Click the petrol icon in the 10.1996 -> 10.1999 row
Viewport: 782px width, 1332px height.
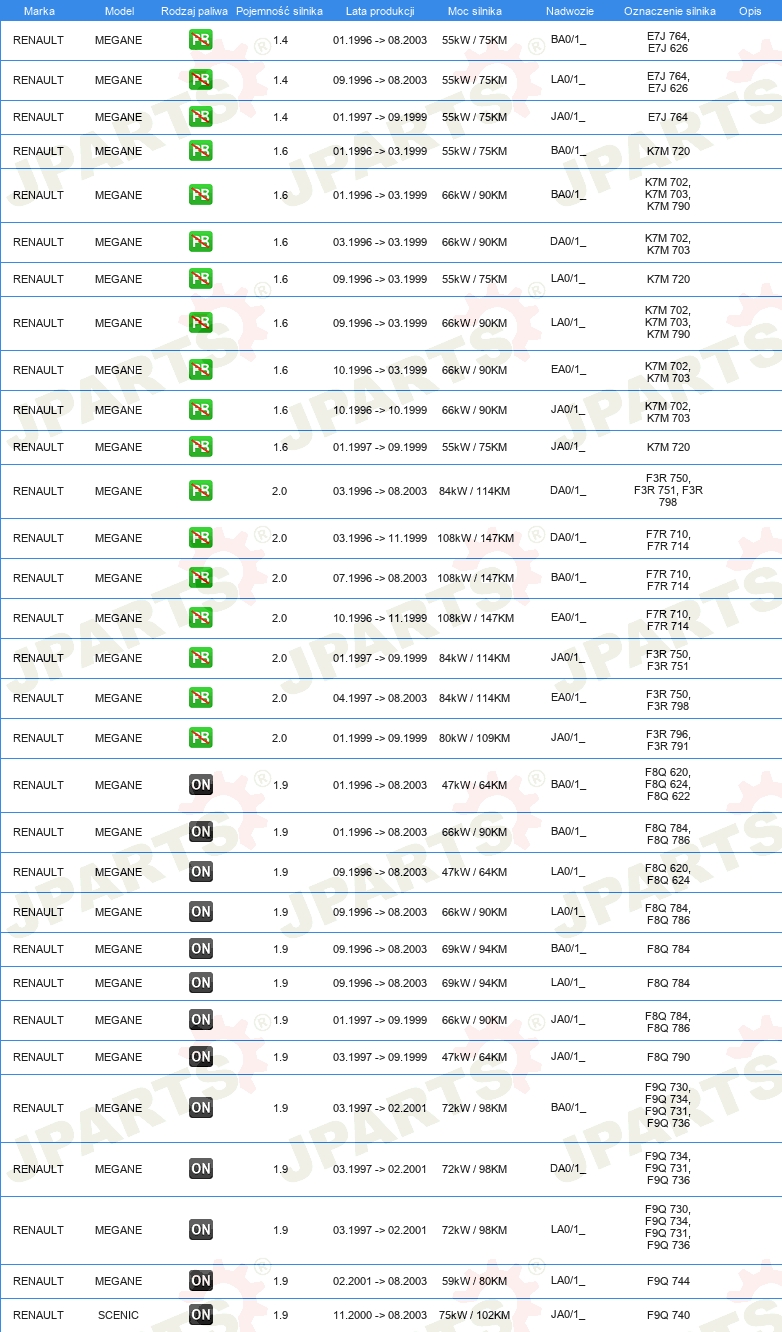(x=200, y=410)
